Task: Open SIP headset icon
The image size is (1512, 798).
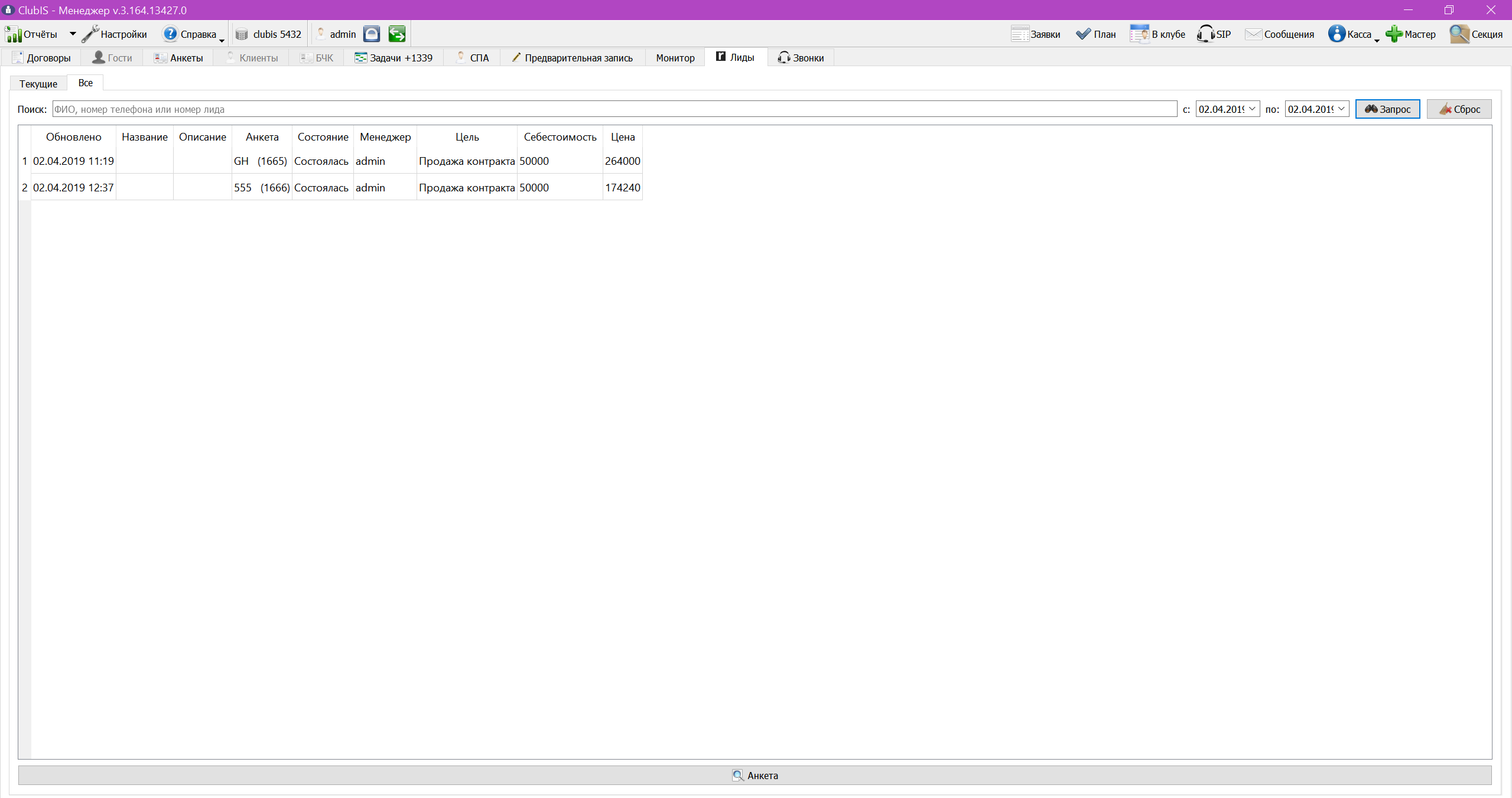Action: (x=1205, y=34)
